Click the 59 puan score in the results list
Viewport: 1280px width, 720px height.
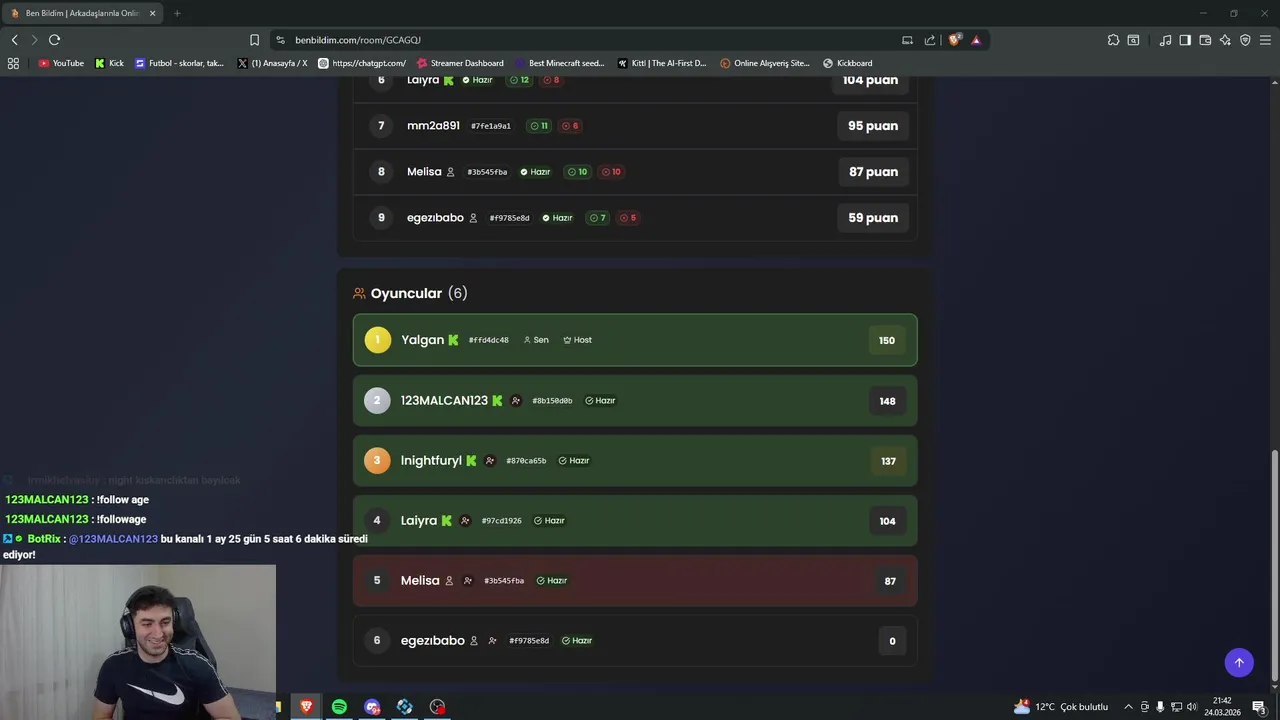coord(873,218)
